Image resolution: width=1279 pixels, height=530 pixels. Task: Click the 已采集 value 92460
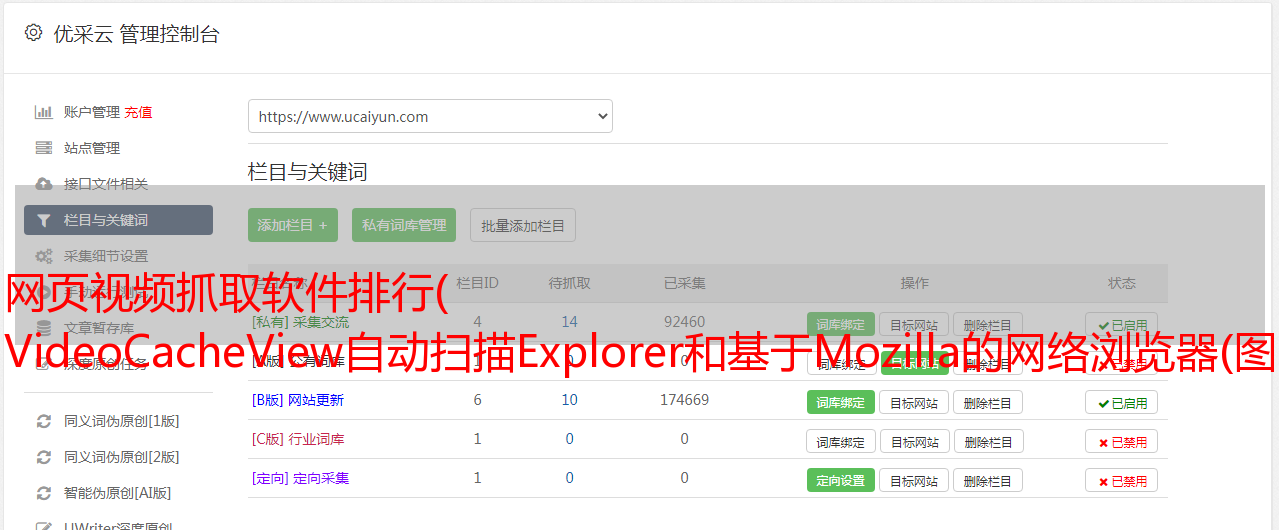pos(684,322)
